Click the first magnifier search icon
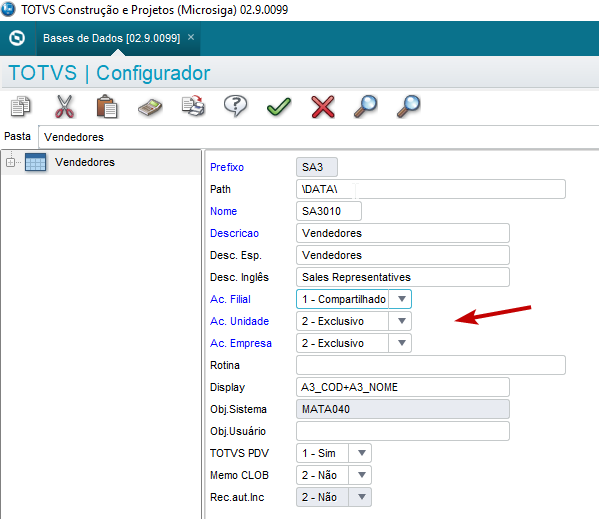The width and height of the screenshot is (599, 519). click(x=366, y=106)
